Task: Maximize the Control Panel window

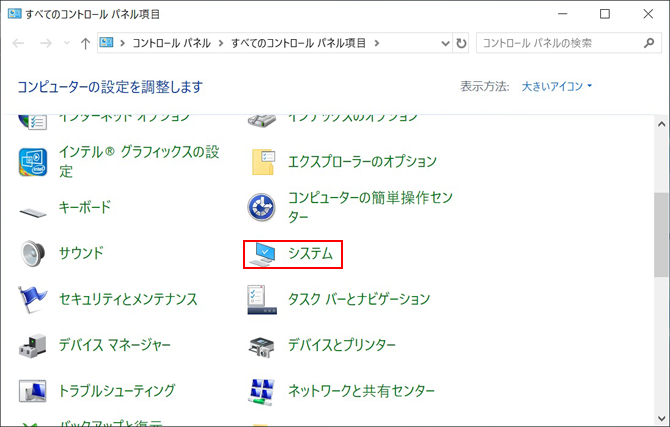Action: [x=605, y=14]
